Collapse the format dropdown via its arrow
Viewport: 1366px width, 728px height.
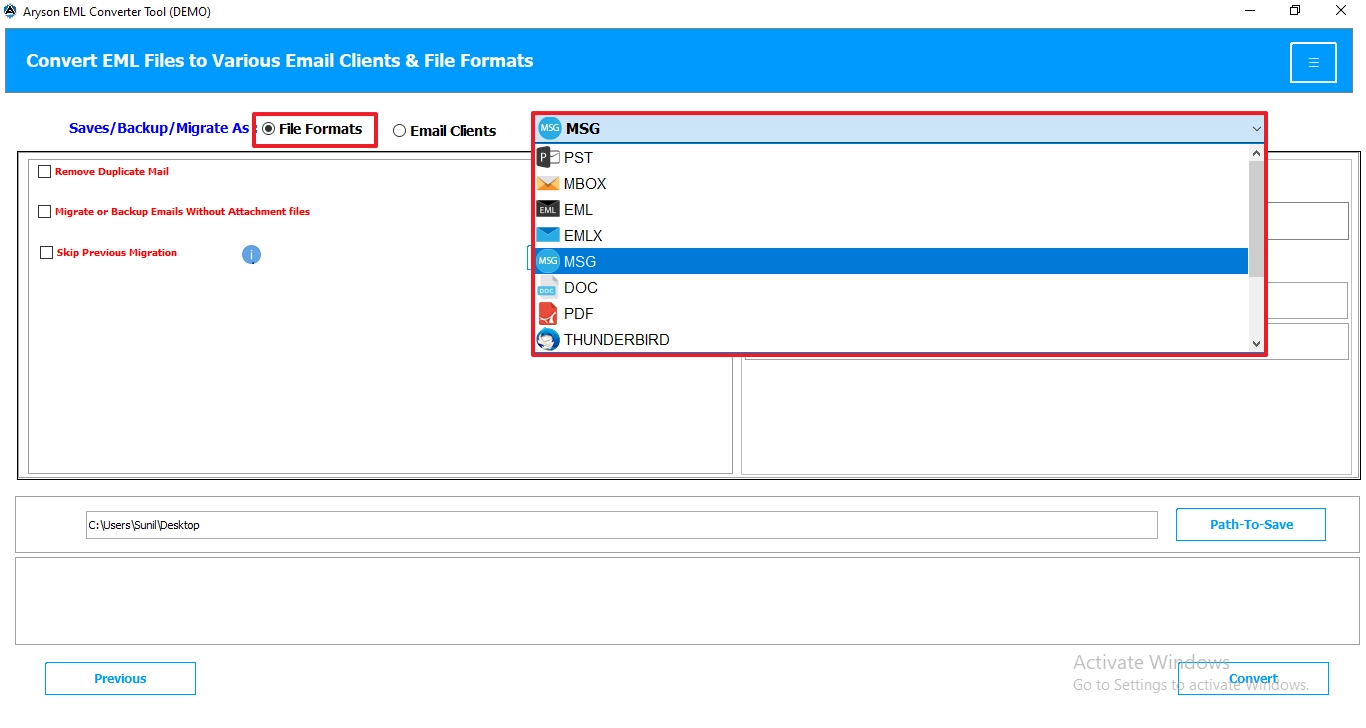pyautogui.click(x=1256, y=129)
